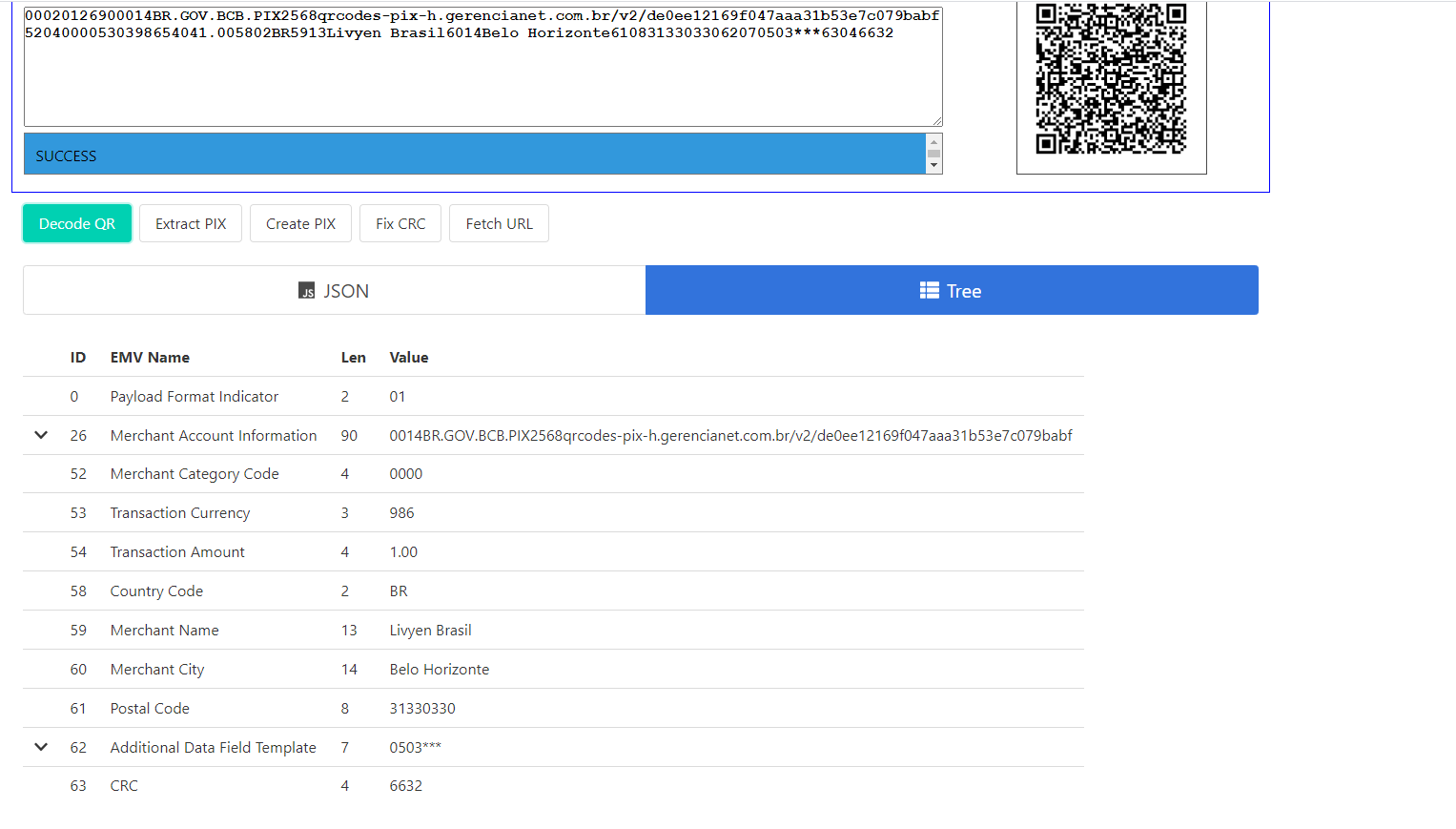Viewport: 1456px width, 829px height.
Task: Switch to the JSON tab
Action: pos(334,290)
